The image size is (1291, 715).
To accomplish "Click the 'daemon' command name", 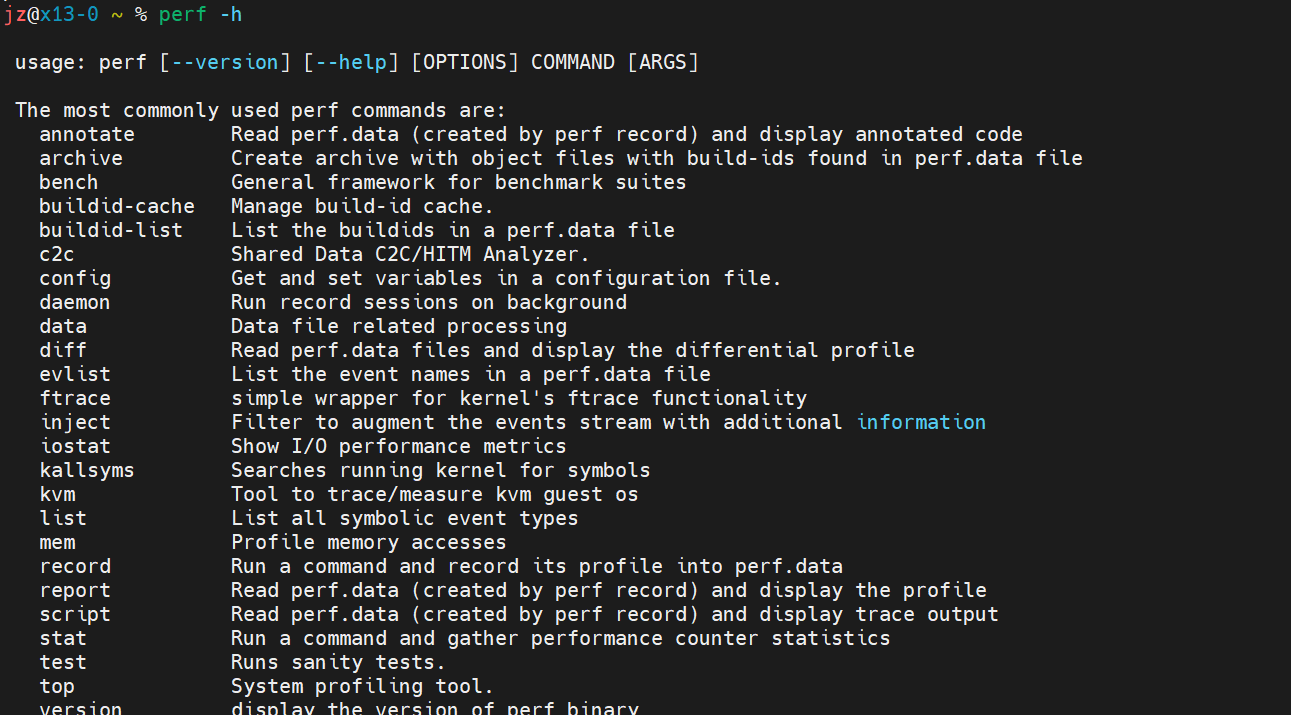I will [x=75, y=302].
